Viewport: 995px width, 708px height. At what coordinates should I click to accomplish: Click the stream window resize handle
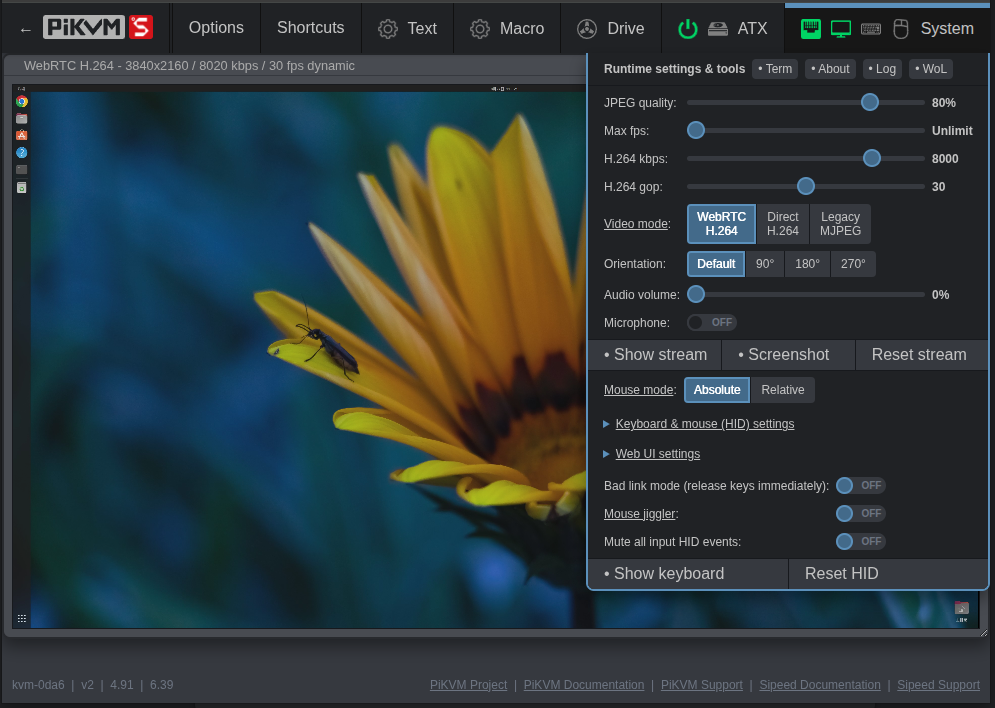[x=984, y=633]
